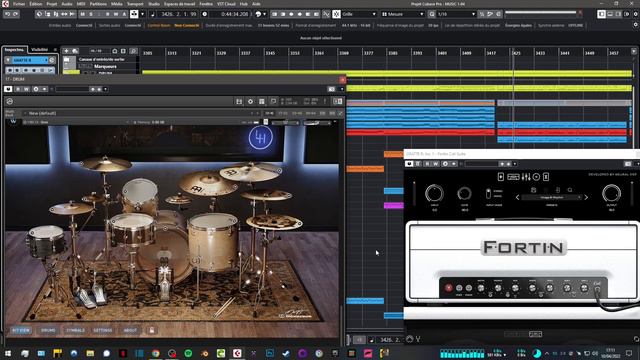Click the add track plus button
640x360 pixels.
tap(66, 51)
